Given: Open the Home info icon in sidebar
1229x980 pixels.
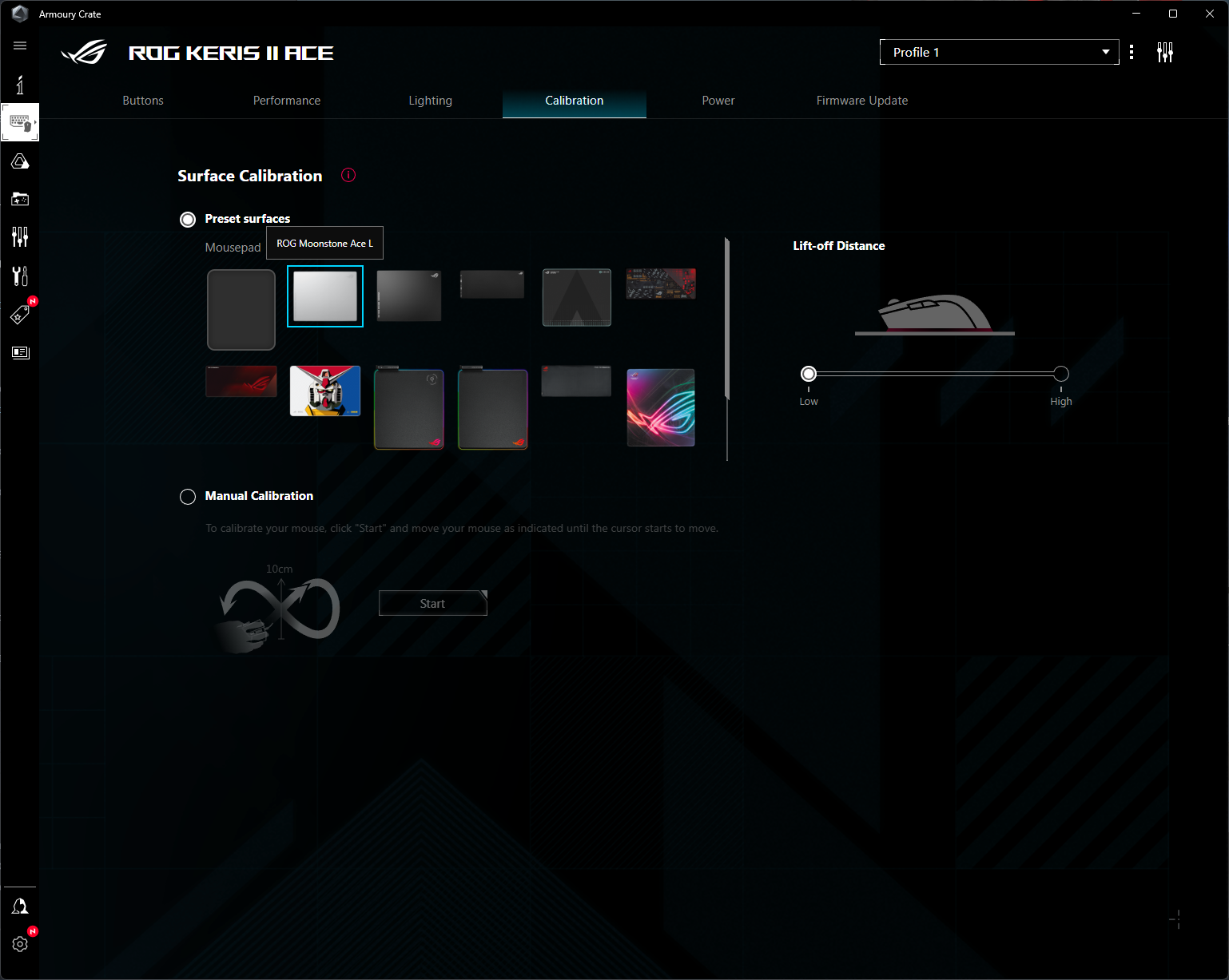Looking at the screenshot, I should pos(20,85).
